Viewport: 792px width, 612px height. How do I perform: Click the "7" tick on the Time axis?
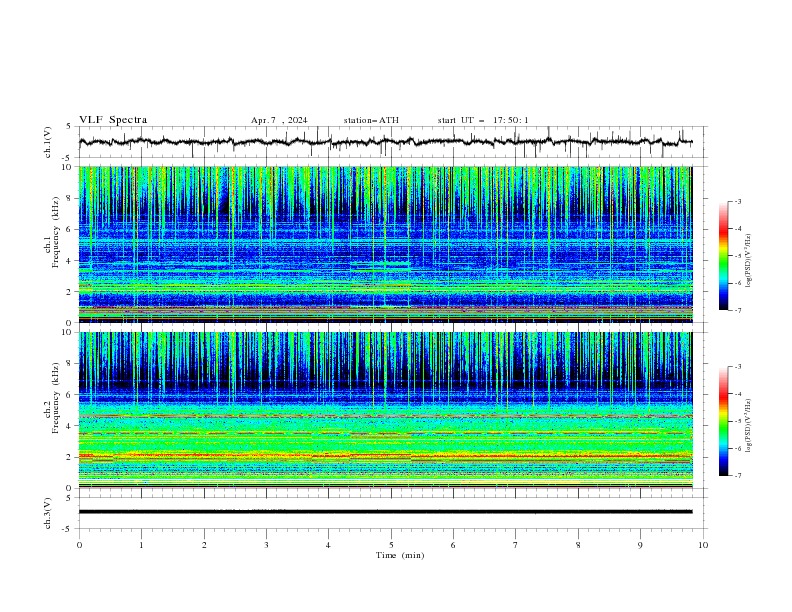pos(516,545)
